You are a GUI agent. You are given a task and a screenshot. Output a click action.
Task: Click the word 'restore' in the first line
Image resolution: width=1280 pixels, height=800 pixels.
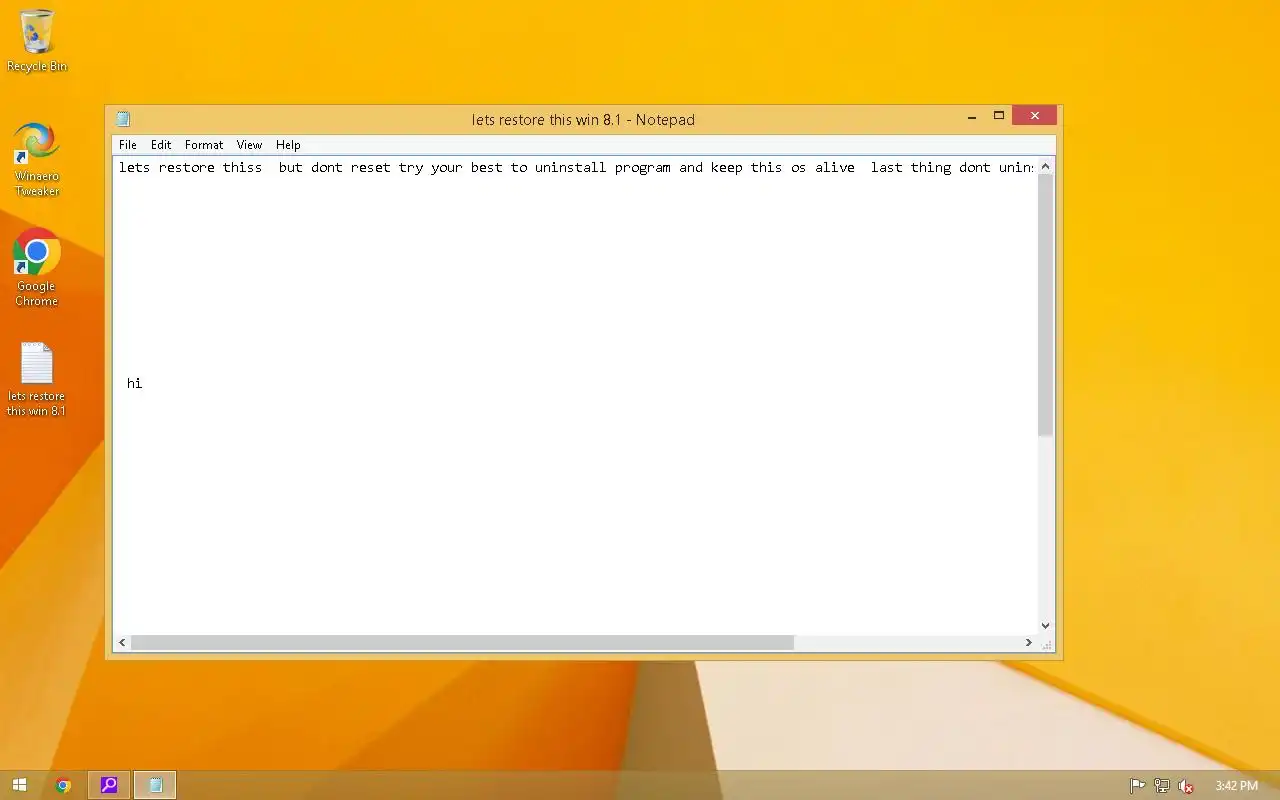tap(186, 167)
